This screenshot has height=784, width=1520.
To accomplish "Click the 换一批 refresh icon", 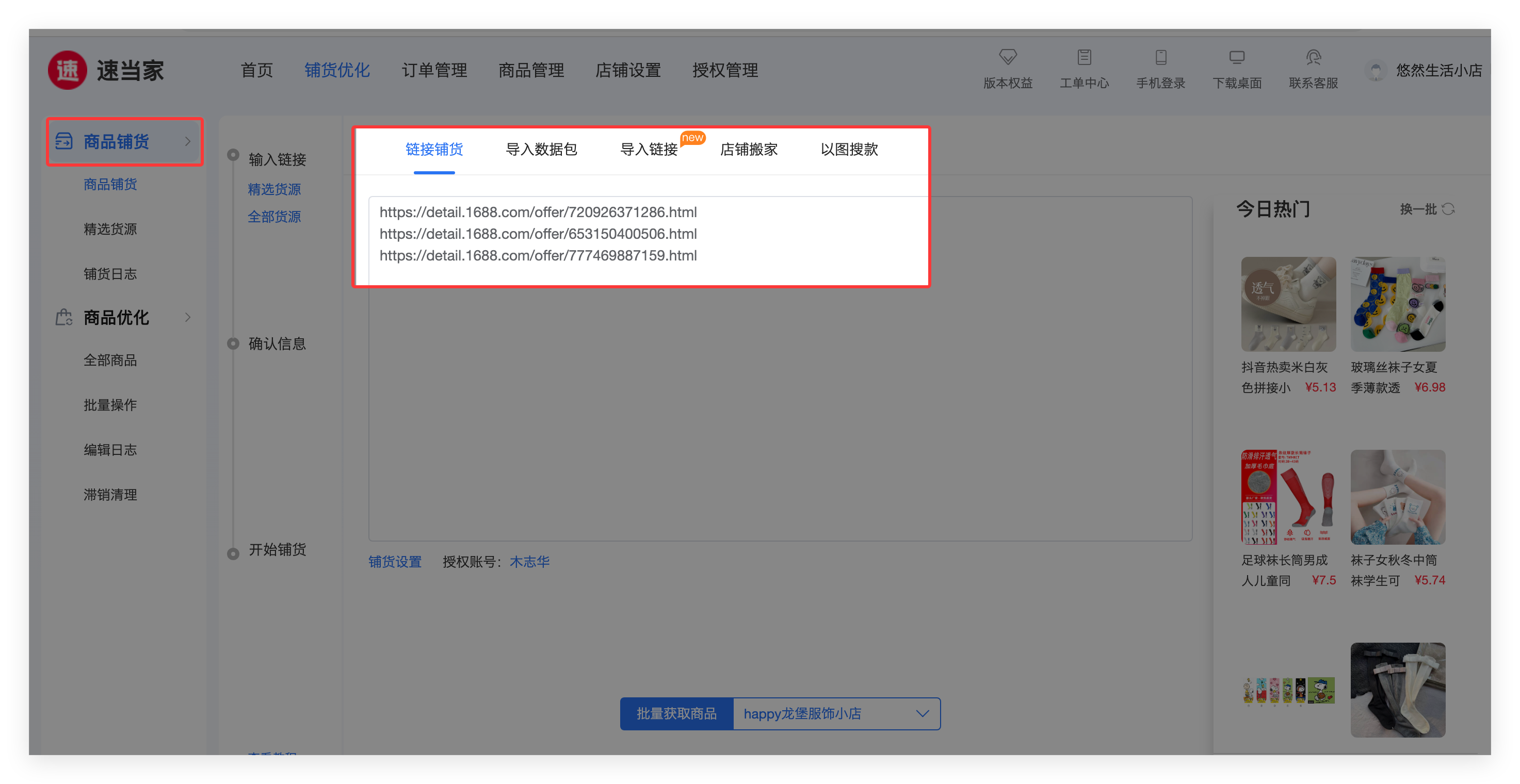I will [1448, 209].
